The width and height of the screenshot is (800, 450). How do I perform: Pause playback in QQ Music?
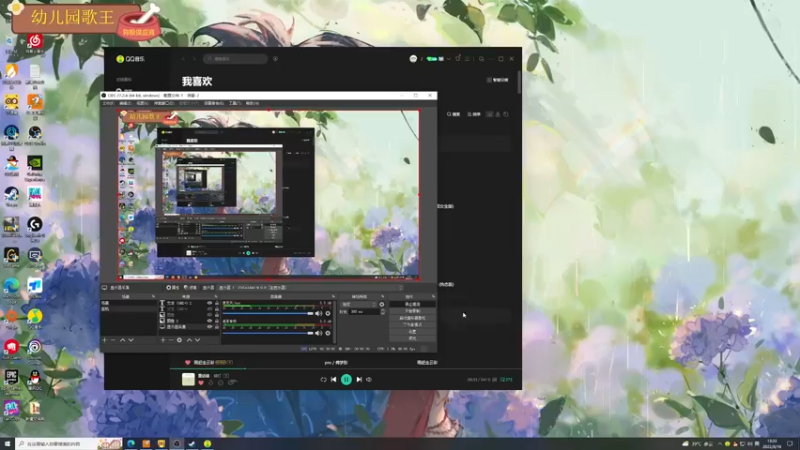point(346,379)
